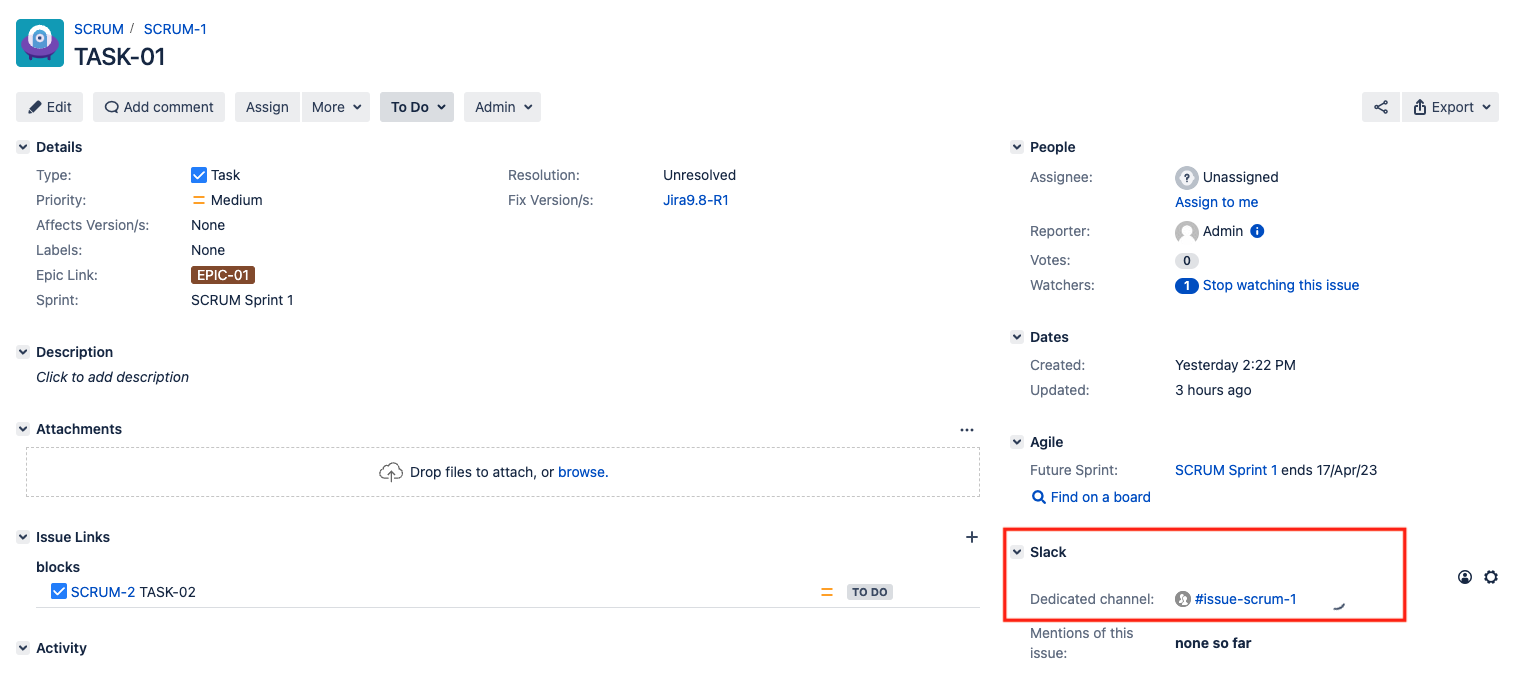Click the Unassigned avatar icon
1518x679 pixels.
(1186, 177)
